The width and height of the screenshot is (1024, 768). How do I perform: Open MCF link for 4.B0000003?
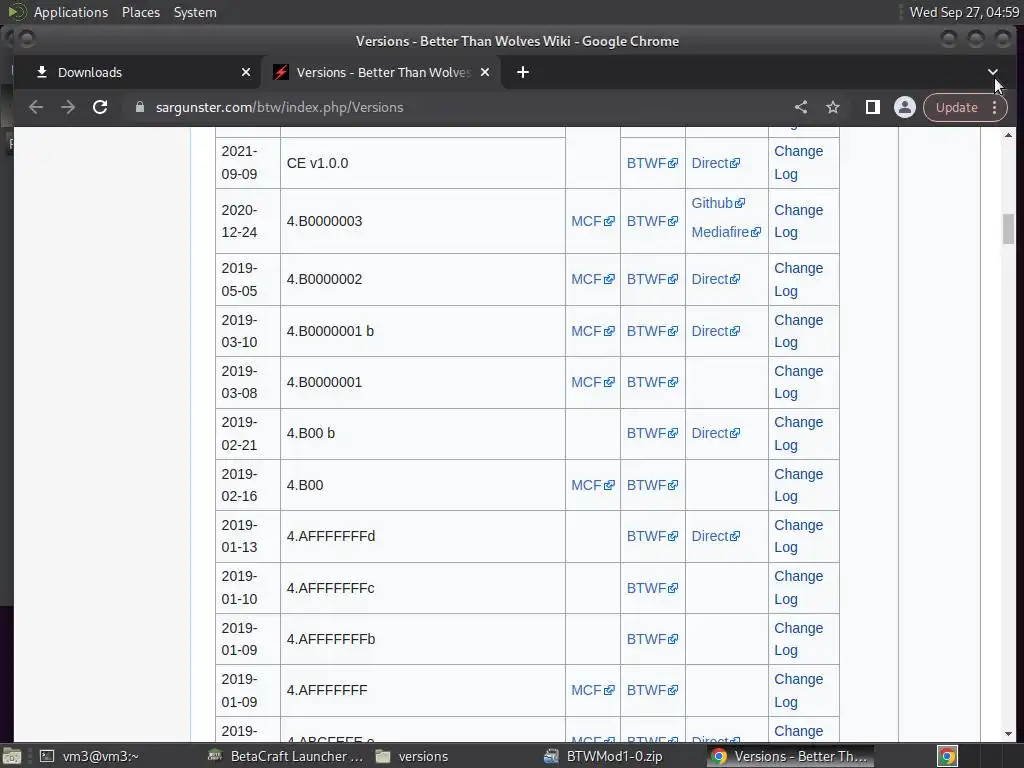(592, 221)
